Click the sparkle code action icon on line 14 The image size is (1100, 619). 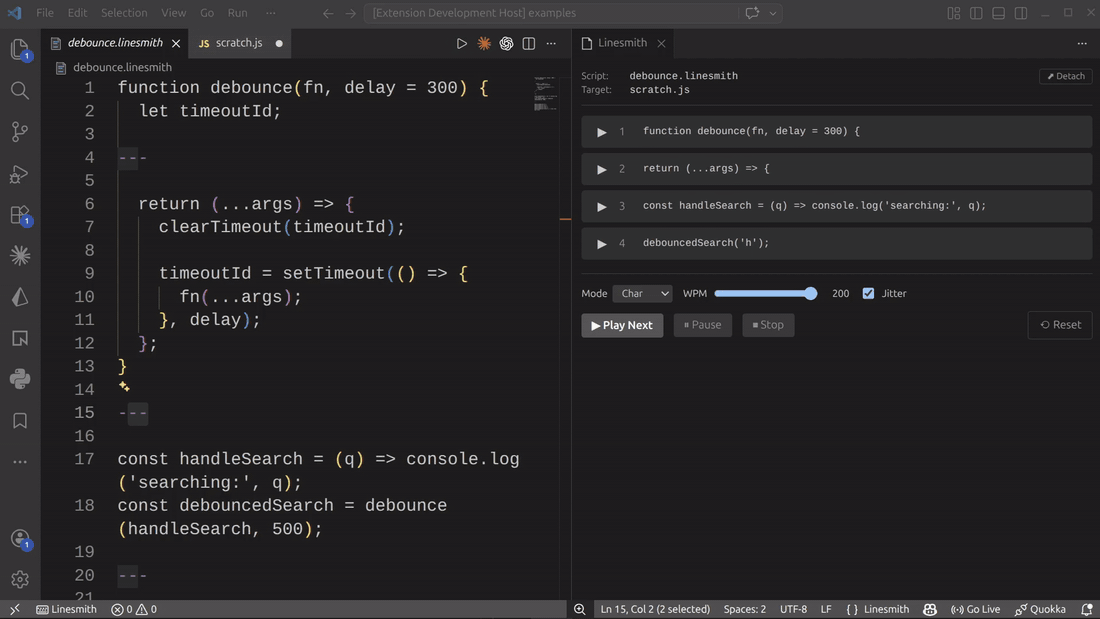(124, 387)
